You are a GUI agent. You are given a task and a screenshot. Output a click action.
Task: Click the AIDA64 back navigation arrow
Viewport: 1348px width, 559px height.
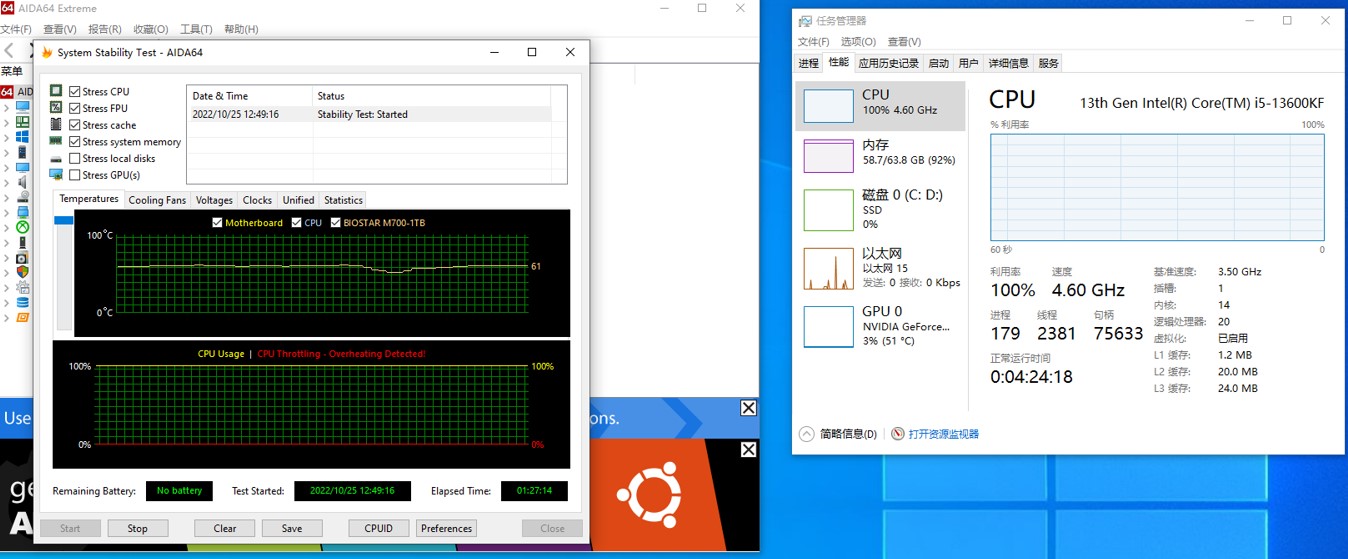point(8,50)
